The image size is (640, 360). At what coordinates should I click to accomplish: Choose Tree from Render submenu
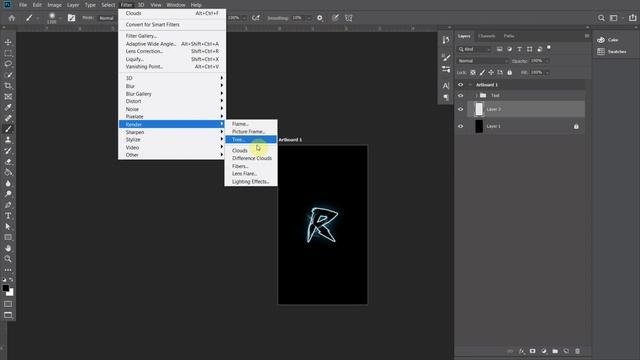tap(251, 140)
